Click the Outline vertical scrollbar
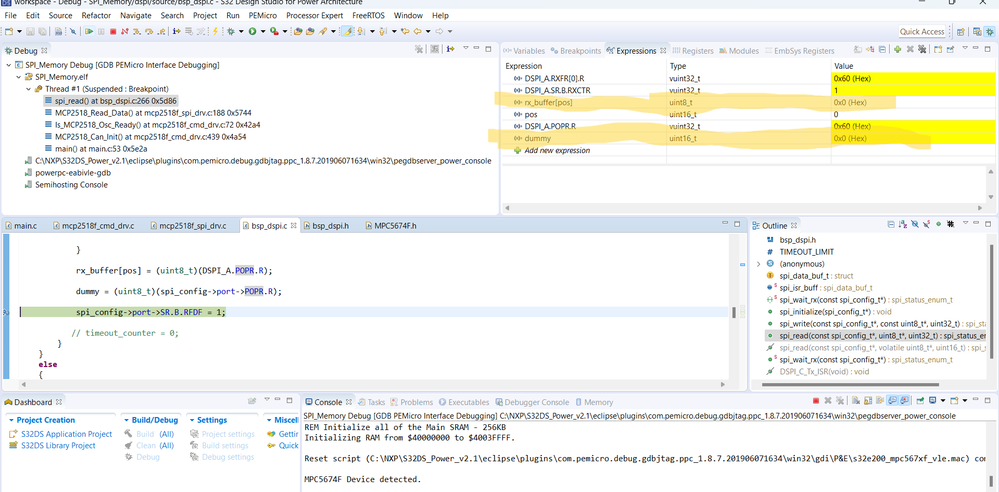This screenshot has width=999, height=492. pos(989,300)
